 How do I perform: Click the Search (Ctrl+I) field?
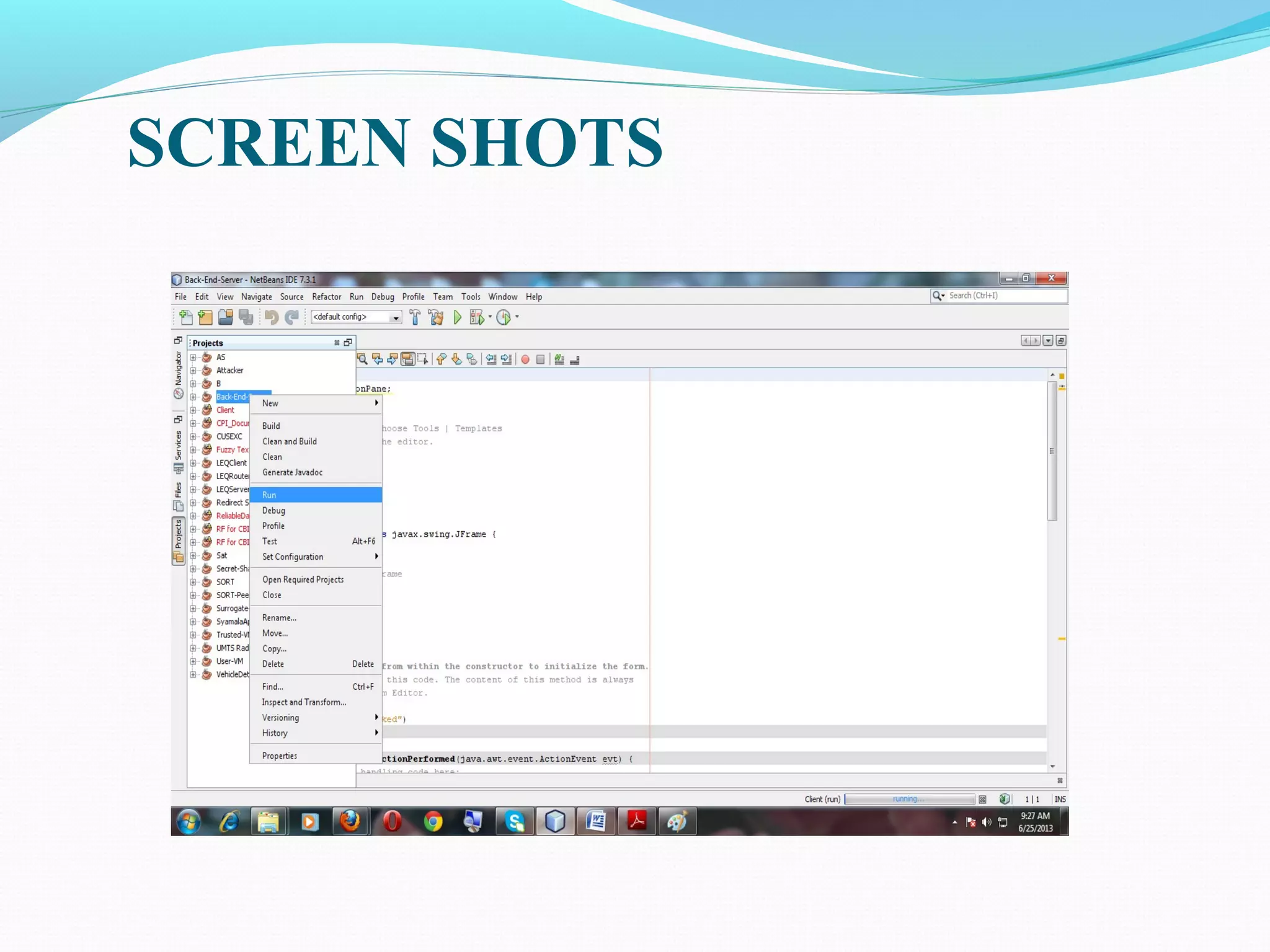click(x=1000, y=296)
